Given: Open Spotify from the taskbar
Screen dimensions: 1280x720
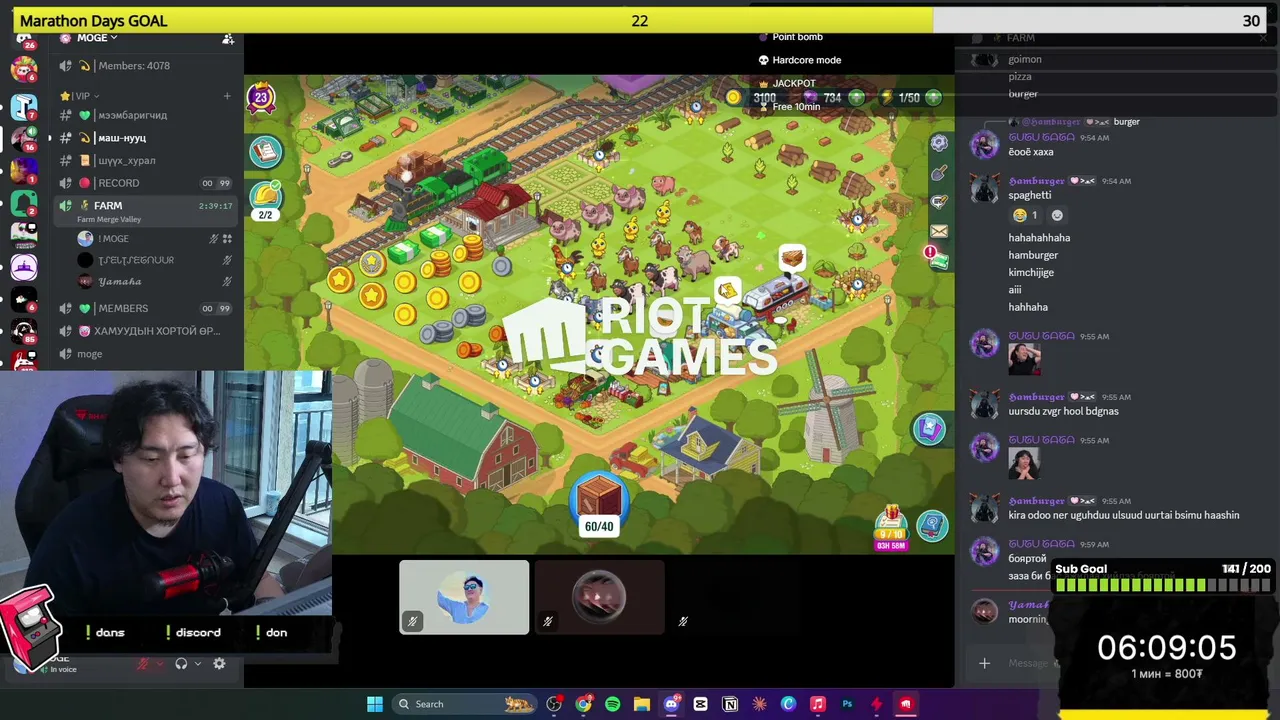Looking at the screenshot, I should pos(612,704).
